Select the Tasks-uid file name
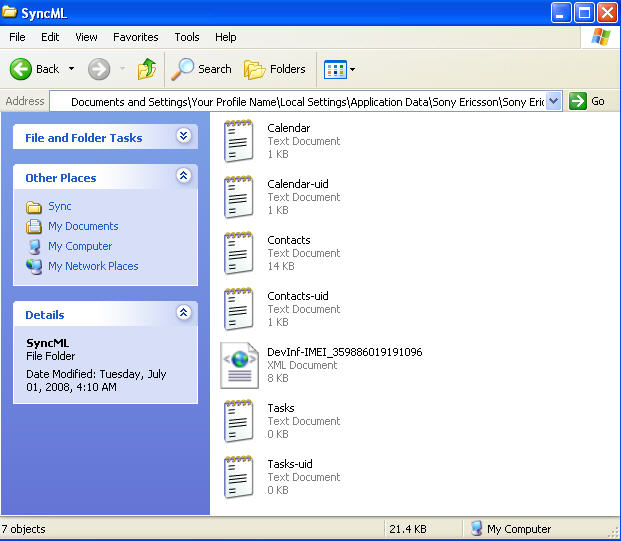Screen dimensions: 621x541 pos(290,464)
